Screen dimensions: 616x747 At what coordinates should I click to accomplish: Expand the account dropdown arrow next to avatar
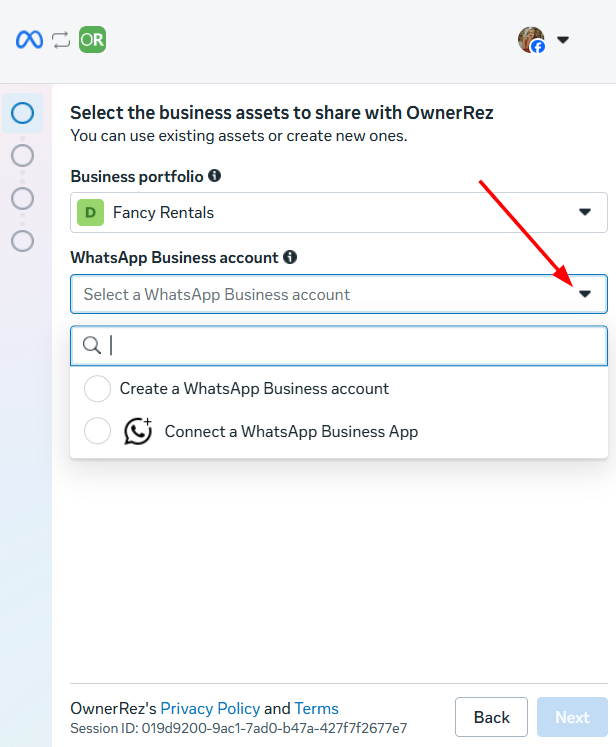click(563, 40)
